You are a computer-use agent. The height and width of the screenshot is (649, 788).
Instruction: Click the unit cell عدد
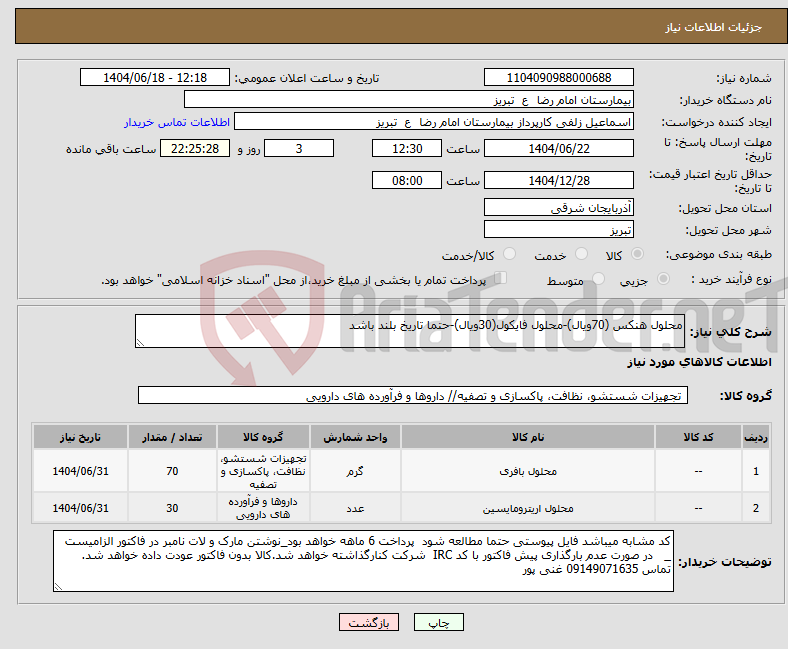tap(355, 508)
